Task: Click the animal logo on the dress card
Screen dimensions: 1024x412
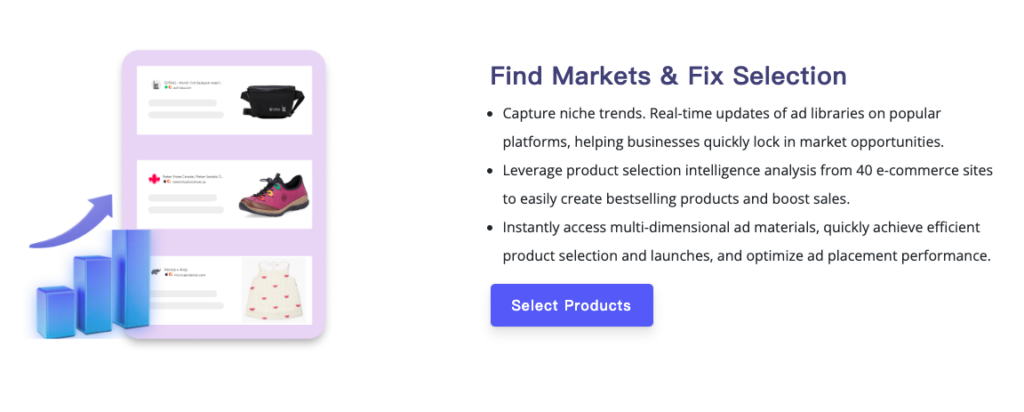Action: [x=155, y=271]
